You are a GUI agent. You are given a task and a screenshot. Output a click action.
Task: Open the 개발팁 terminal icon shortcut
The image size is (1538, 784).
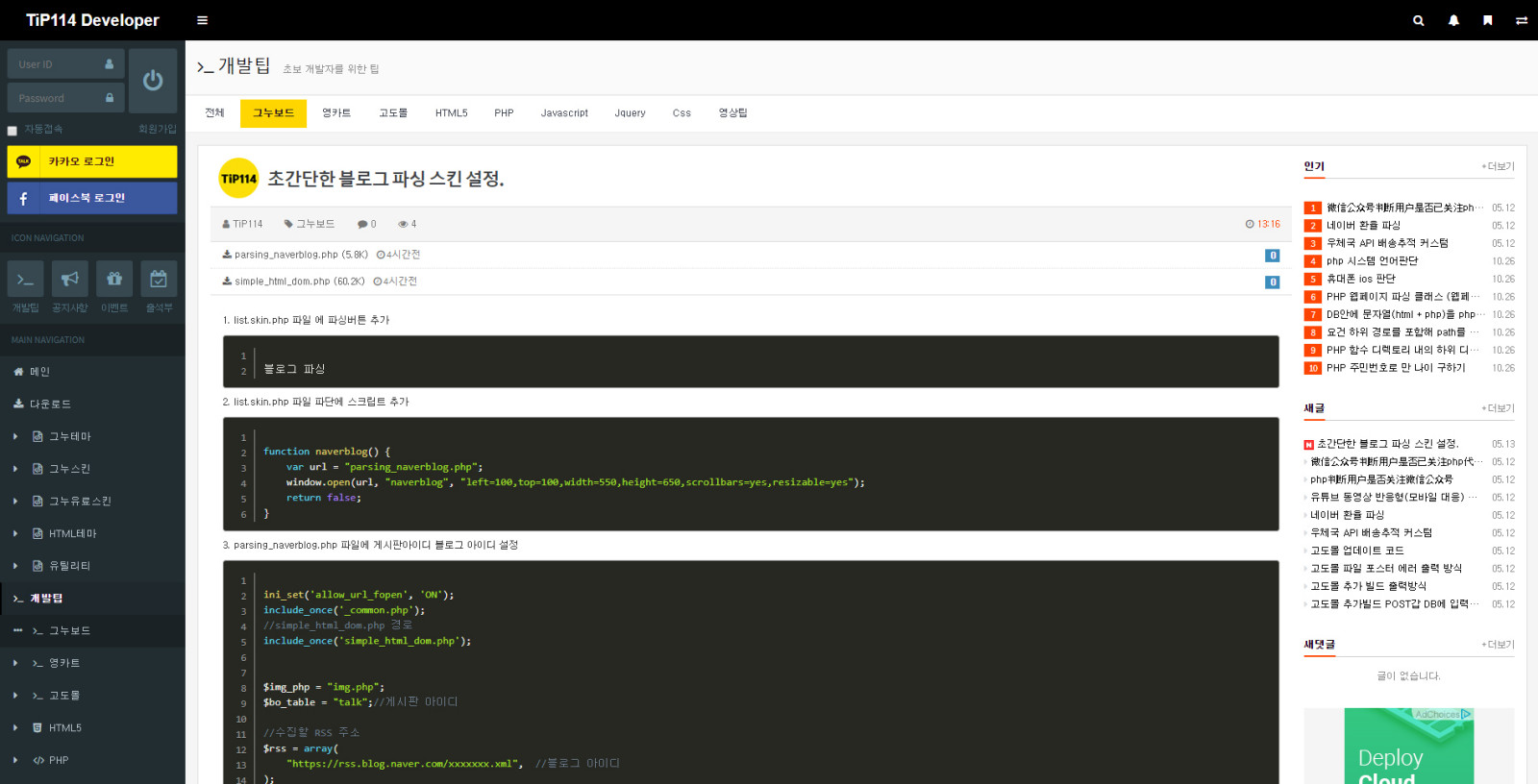coord(25,280)
